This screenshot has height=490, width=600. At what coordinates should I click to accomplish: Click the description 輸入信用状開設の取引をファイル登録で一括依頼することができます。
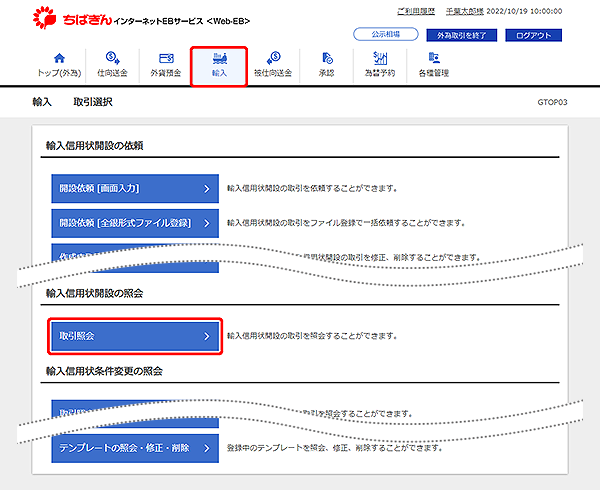(346, 223)
